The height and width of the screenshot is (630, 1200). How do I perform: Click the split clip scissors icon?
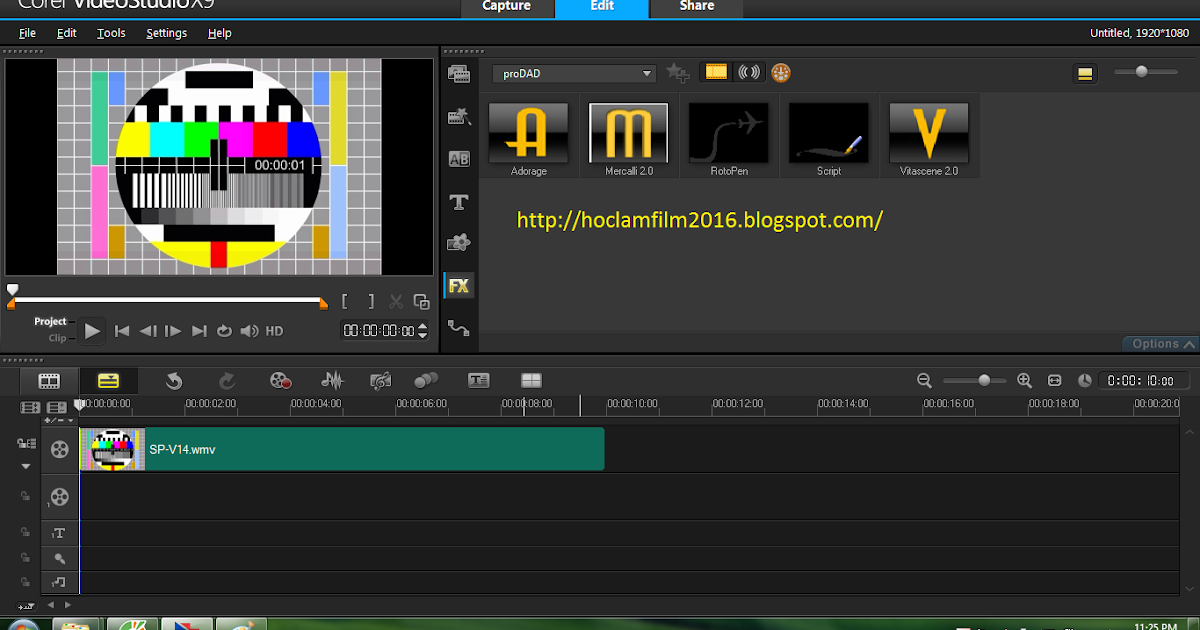[x=396, y=301]
